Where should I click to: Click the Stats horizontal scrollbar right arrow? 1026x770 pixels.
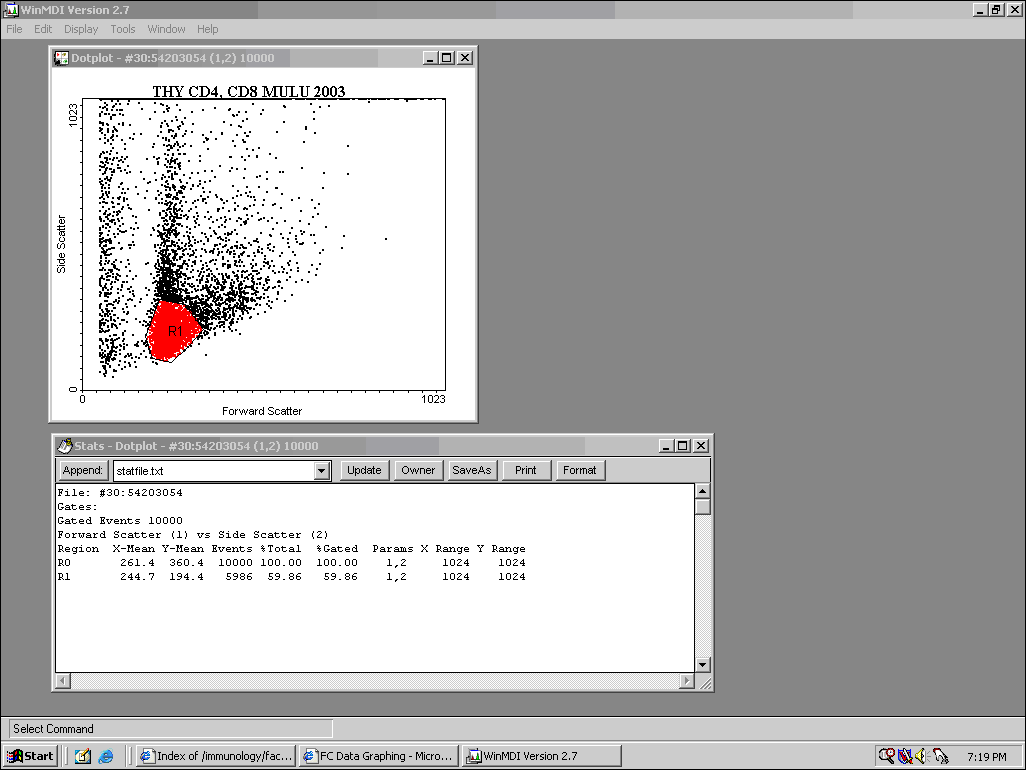pyautogui.click(x=686, y=681)
